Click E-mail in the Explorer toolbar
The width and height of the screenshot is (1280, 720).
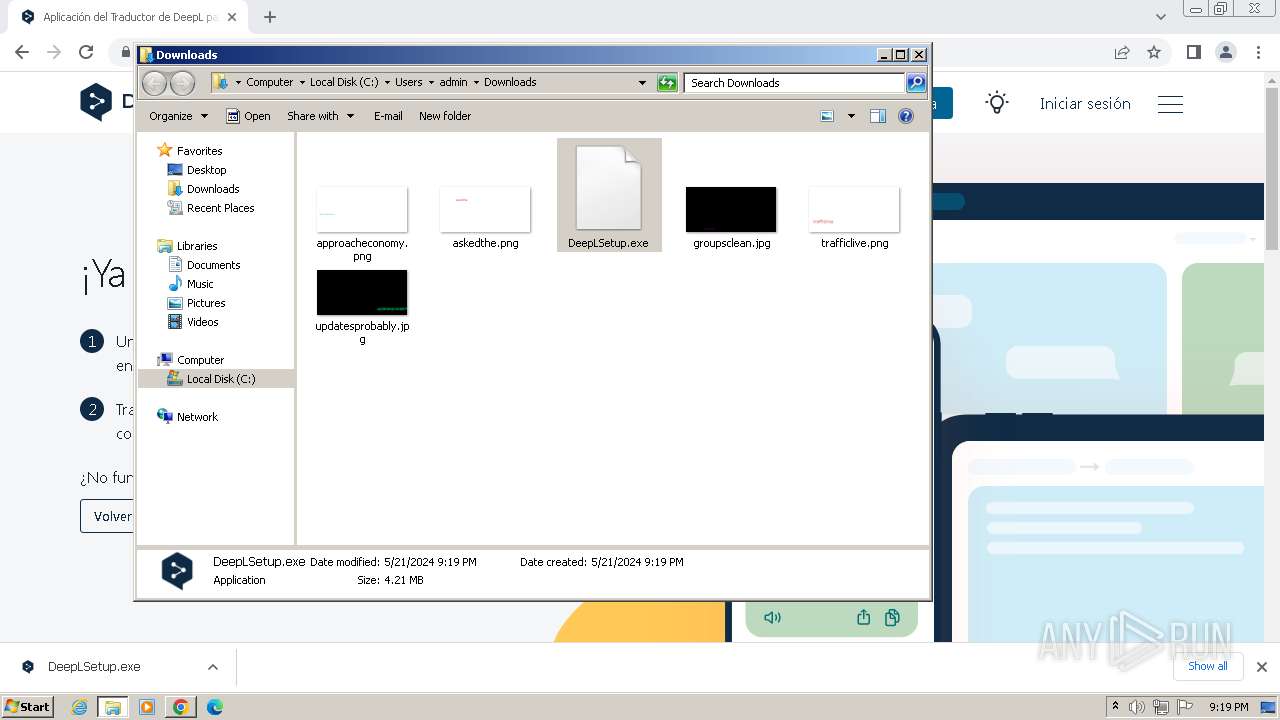[388, 116]
